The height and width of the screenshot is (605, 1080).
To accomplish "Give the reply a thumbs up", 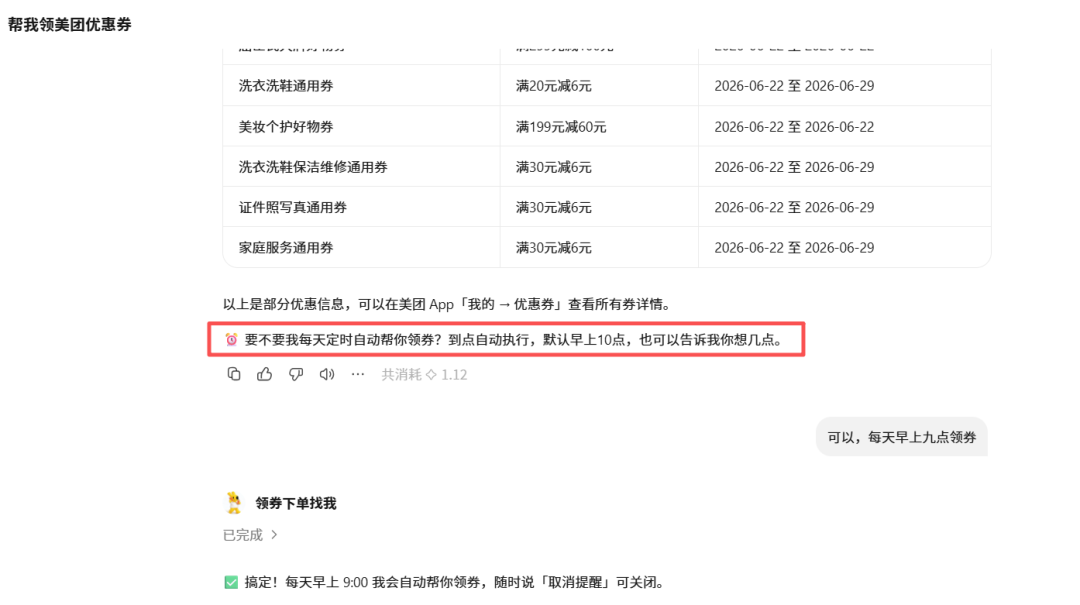I will pyautogui.click(x=264, y=374).
